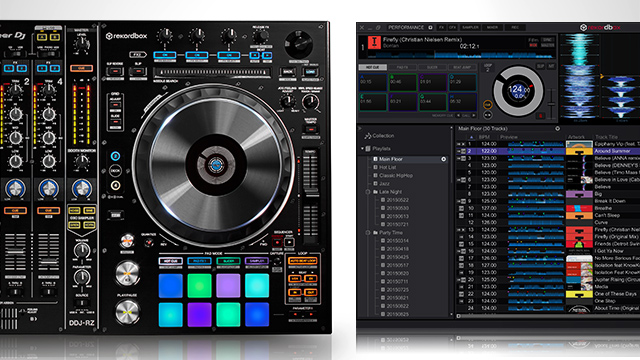Image resolution: width=640 pixels, height=360 pixels.
Task: Trigger hot cue E at 01:56
Action: tap(373, 102)
